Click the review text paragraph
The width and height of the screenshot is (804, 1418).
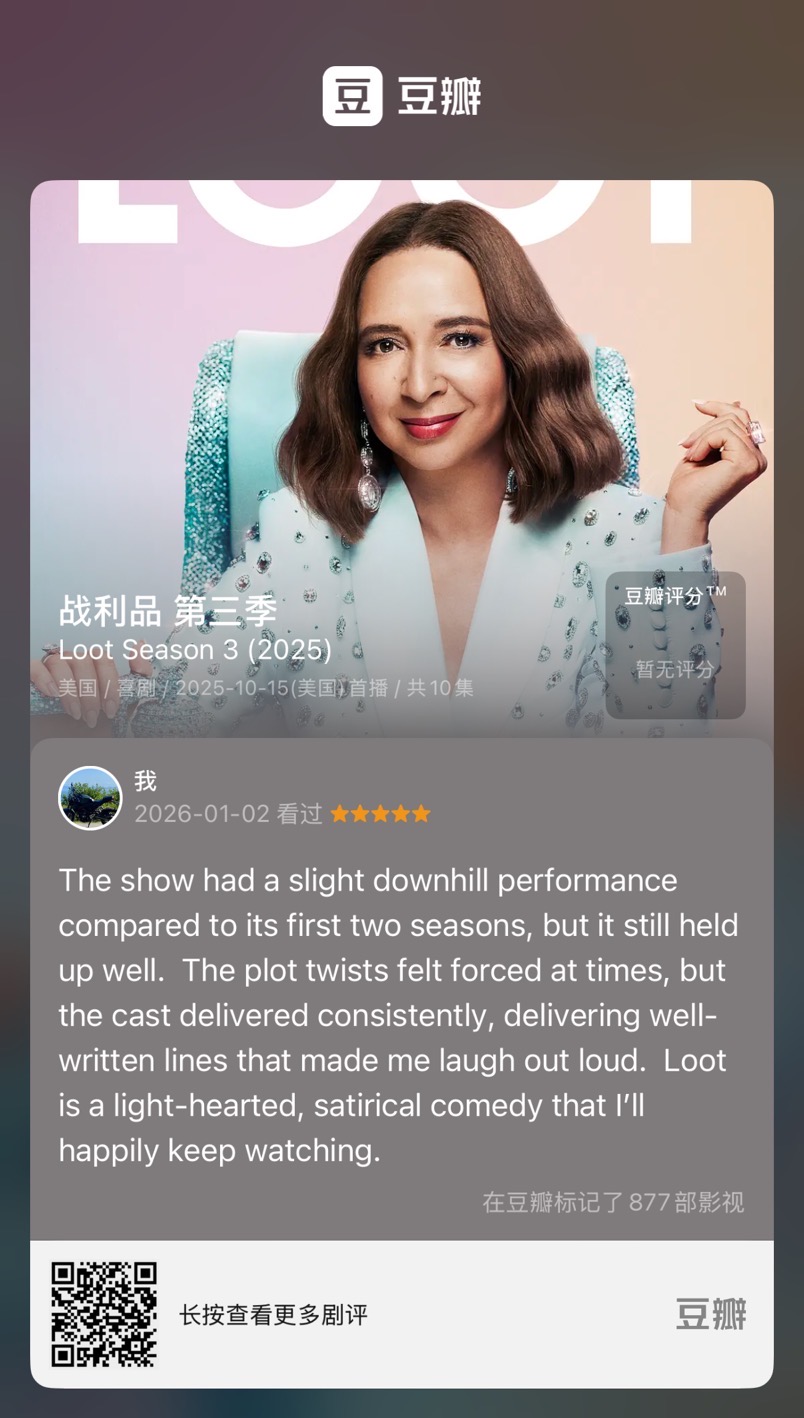tap(398, 1015)
